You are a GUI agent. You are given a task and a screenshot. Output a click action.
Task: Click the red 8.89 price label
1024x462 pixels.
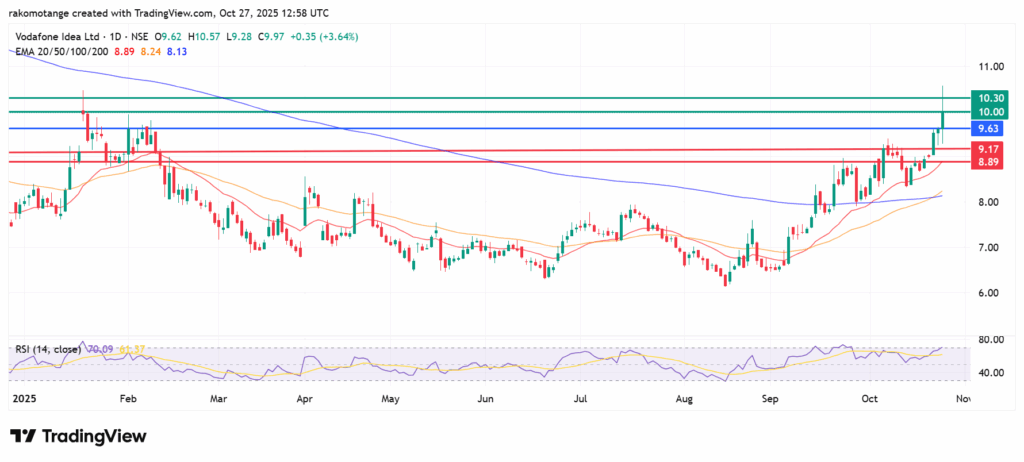pyautogui.click(x=988, y=162)
